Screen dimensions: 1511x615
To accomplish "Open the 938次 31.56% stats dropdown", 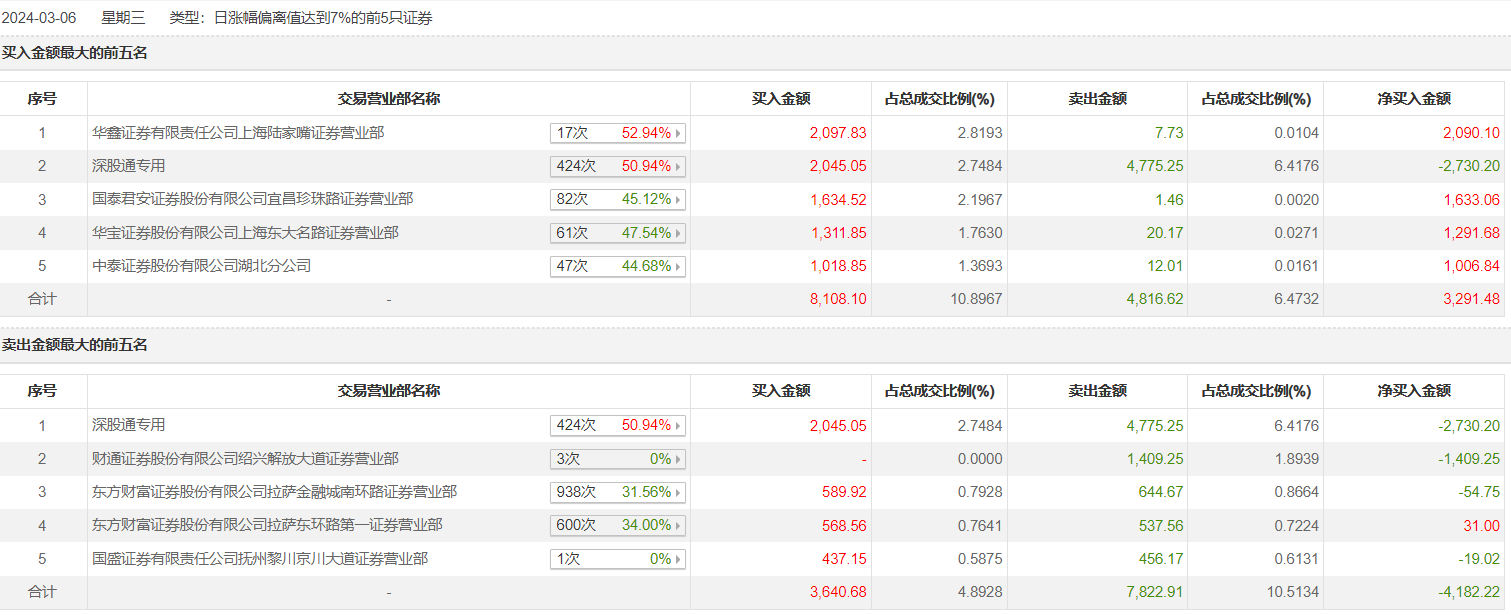I will (x=617, y=492).
